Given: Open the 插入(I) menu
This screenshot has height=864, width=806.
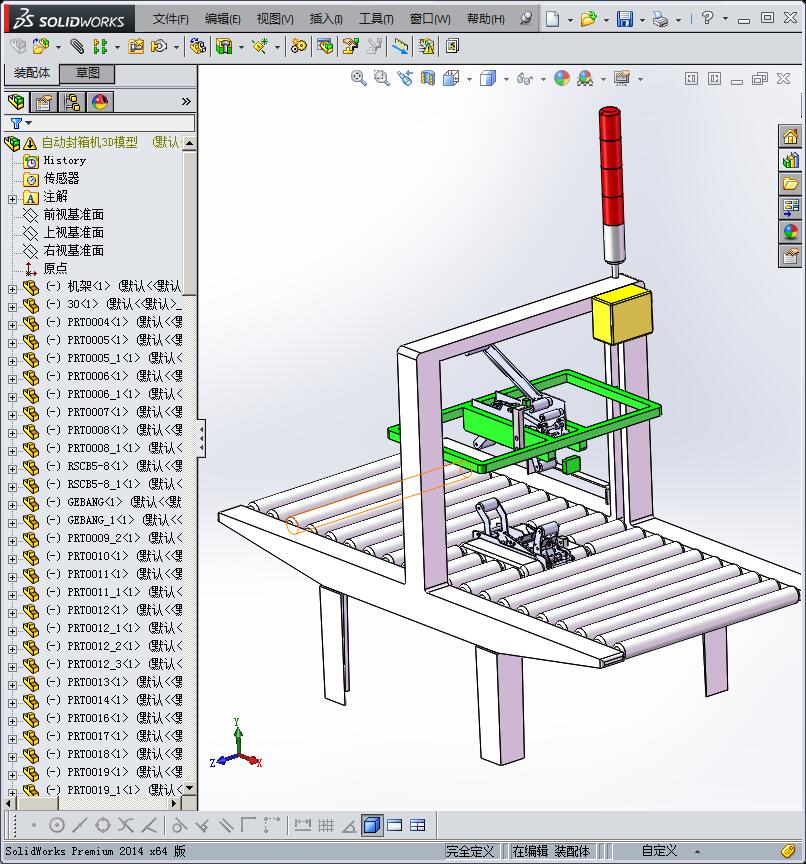Looking at the screenshot, I should click(326, 19).
